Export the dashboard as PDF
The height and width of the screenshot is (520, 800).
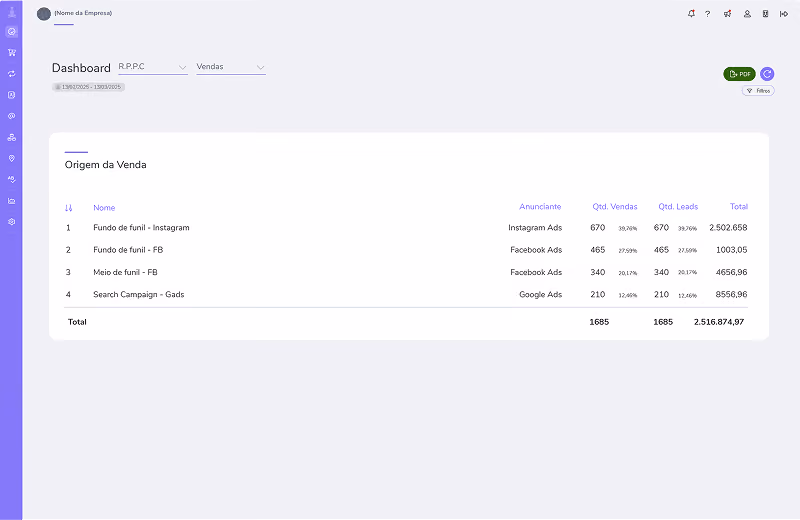[x=739, y=74]
